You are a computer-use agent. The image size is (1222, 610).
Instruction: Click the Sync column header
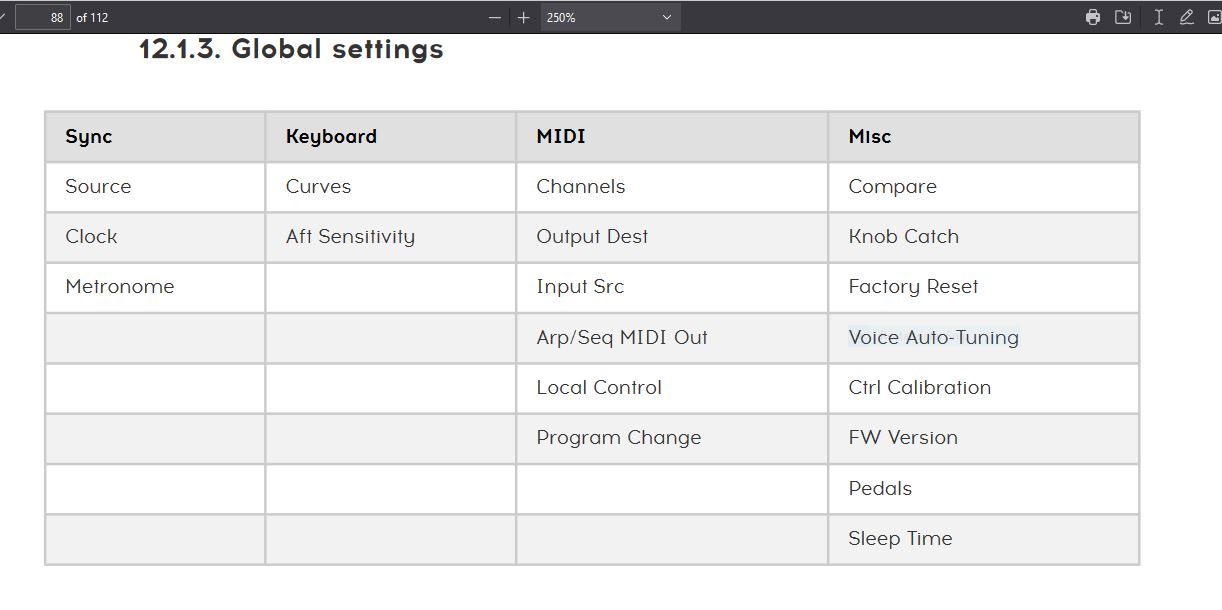(x=155, y=137)
